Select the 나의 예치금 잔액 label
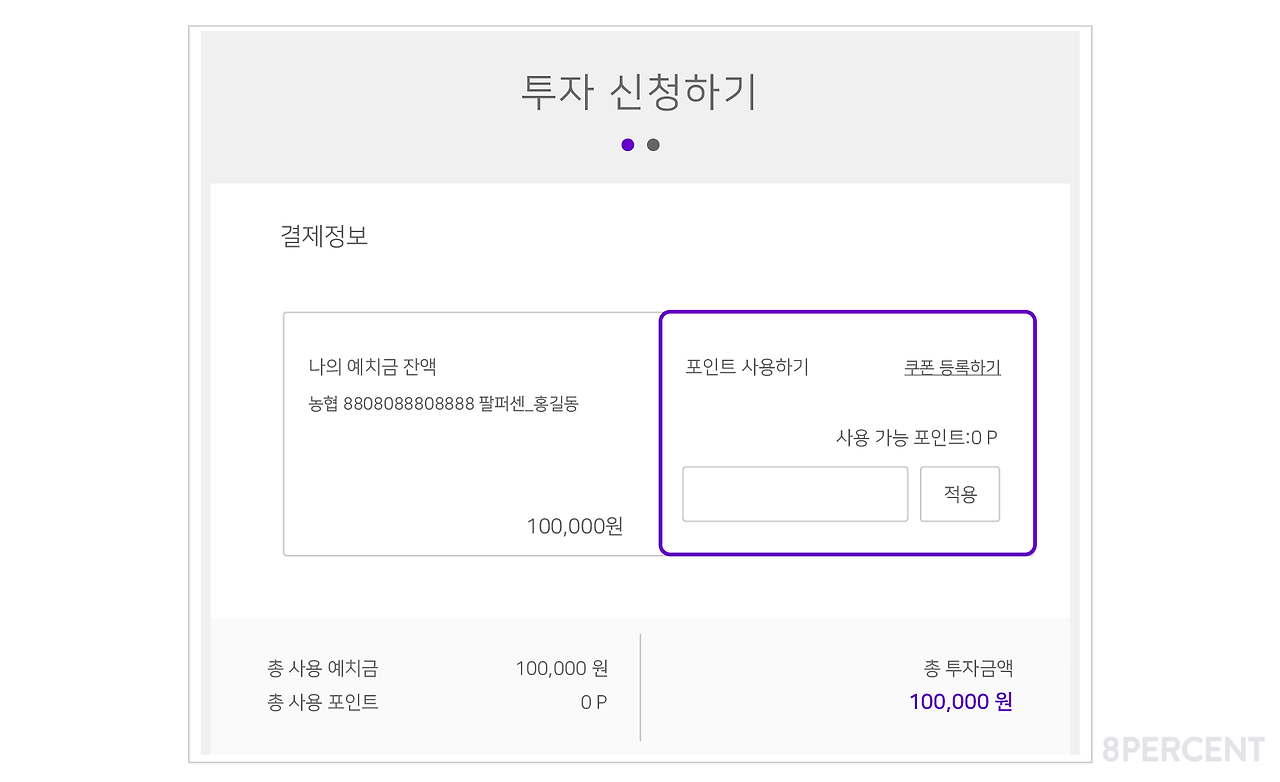 coord(372,367)
